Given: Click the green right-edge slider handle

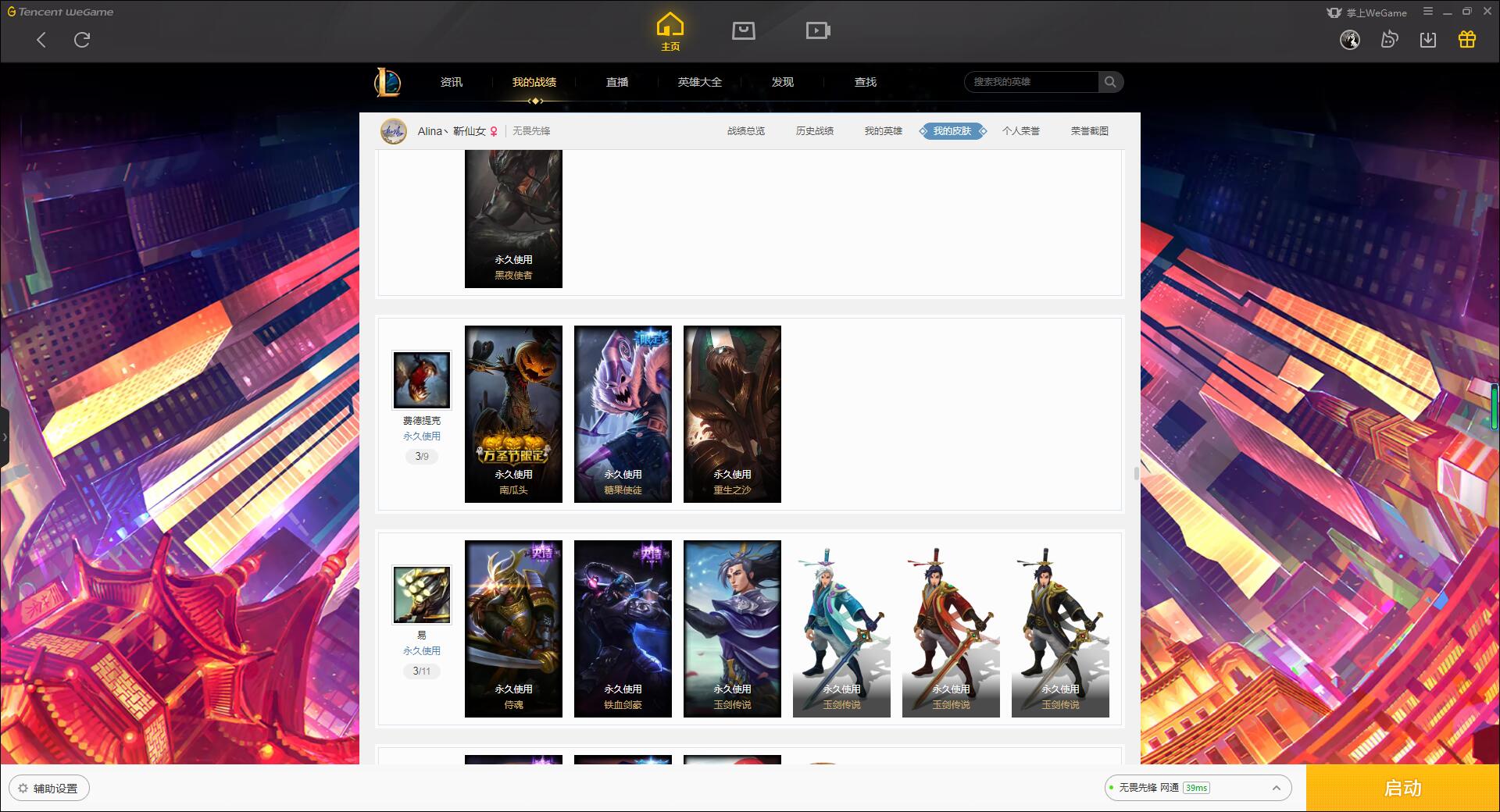Looking at the screenshot, I should (x=1495, y=406).
